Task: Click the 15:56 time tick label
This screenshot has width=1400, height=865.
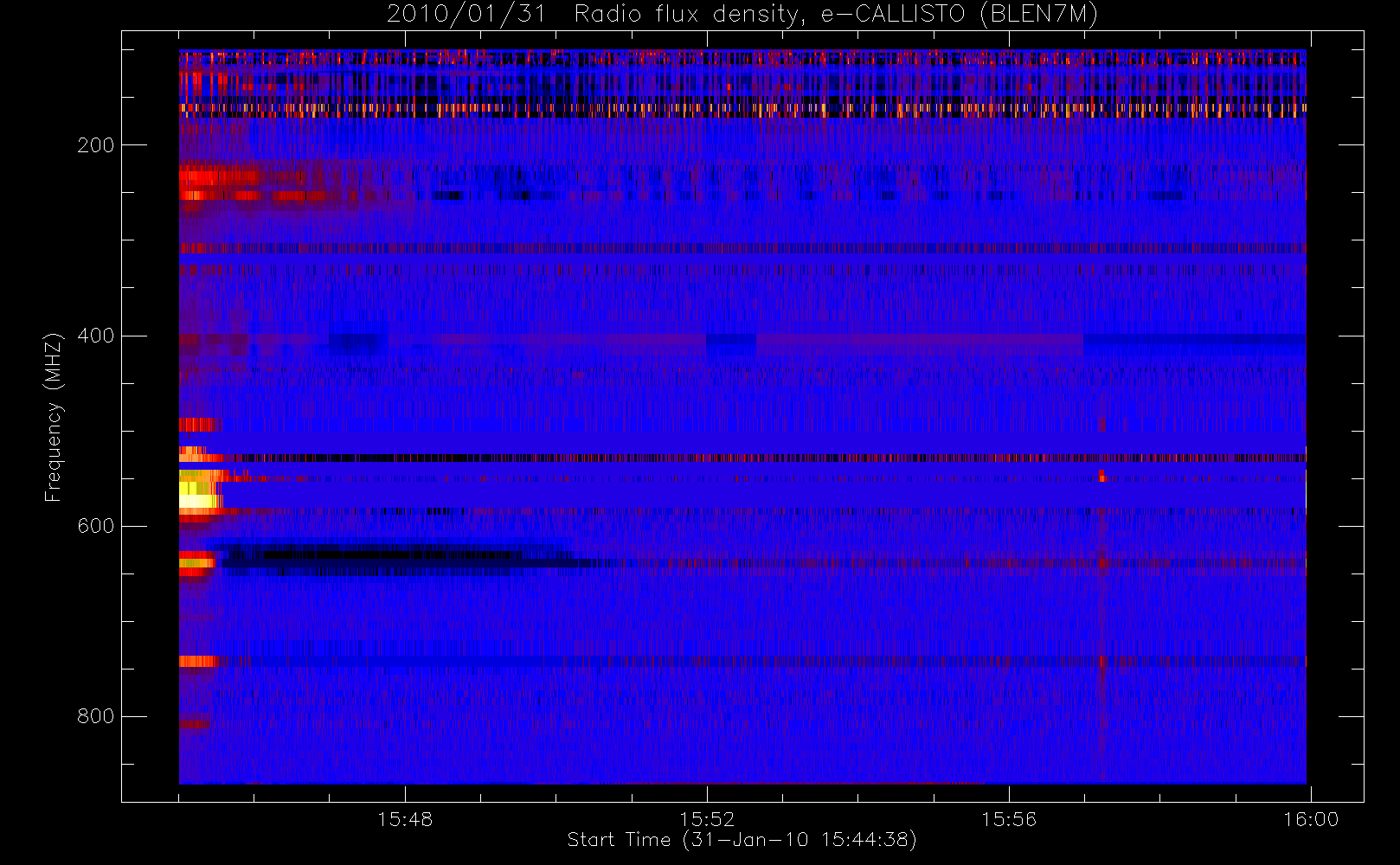Action: [1009, 819]
